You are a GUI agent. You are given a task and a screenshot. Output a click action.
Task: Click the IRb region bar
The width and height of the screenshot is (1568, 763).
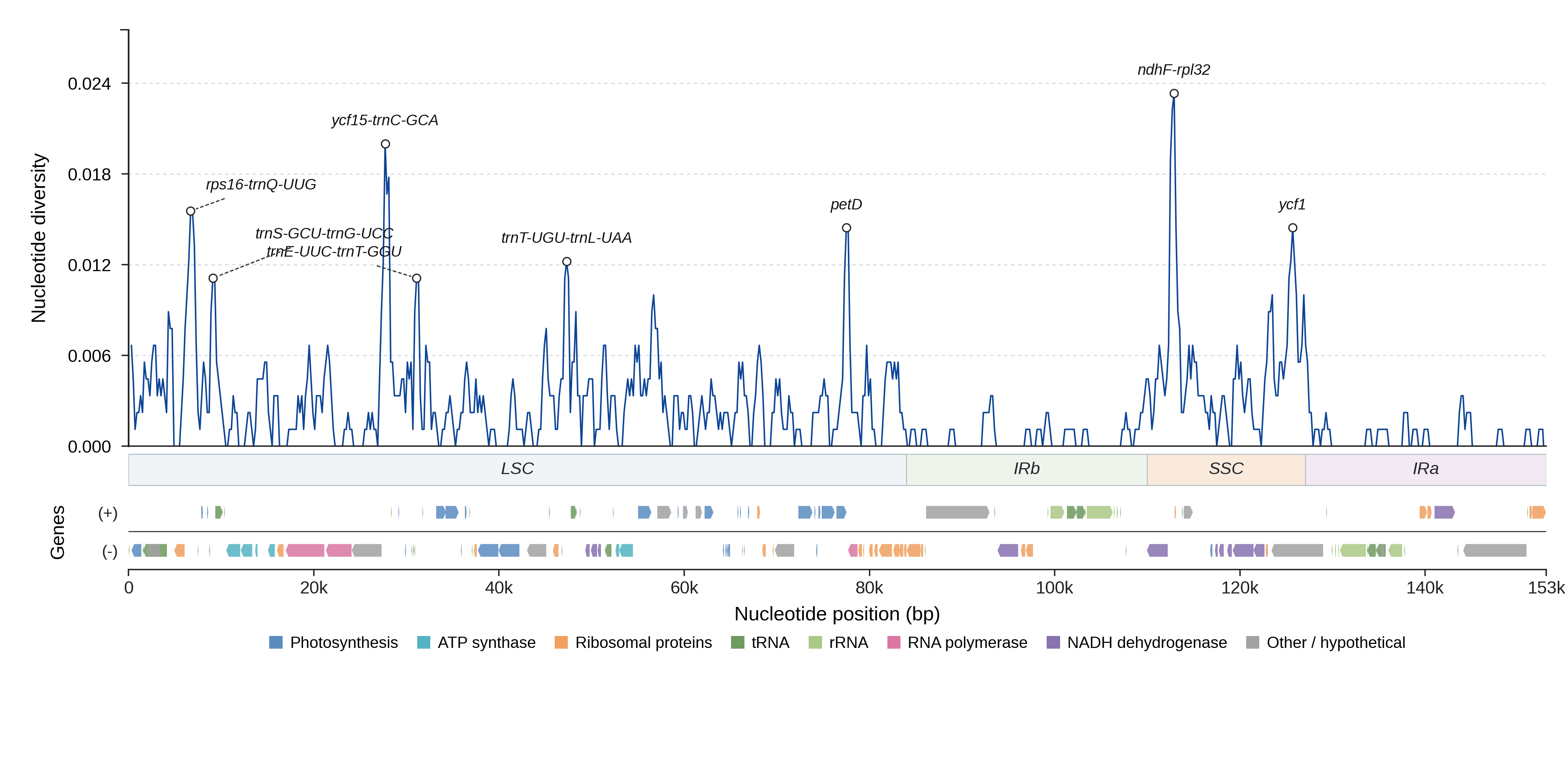tap(1027, 469)
